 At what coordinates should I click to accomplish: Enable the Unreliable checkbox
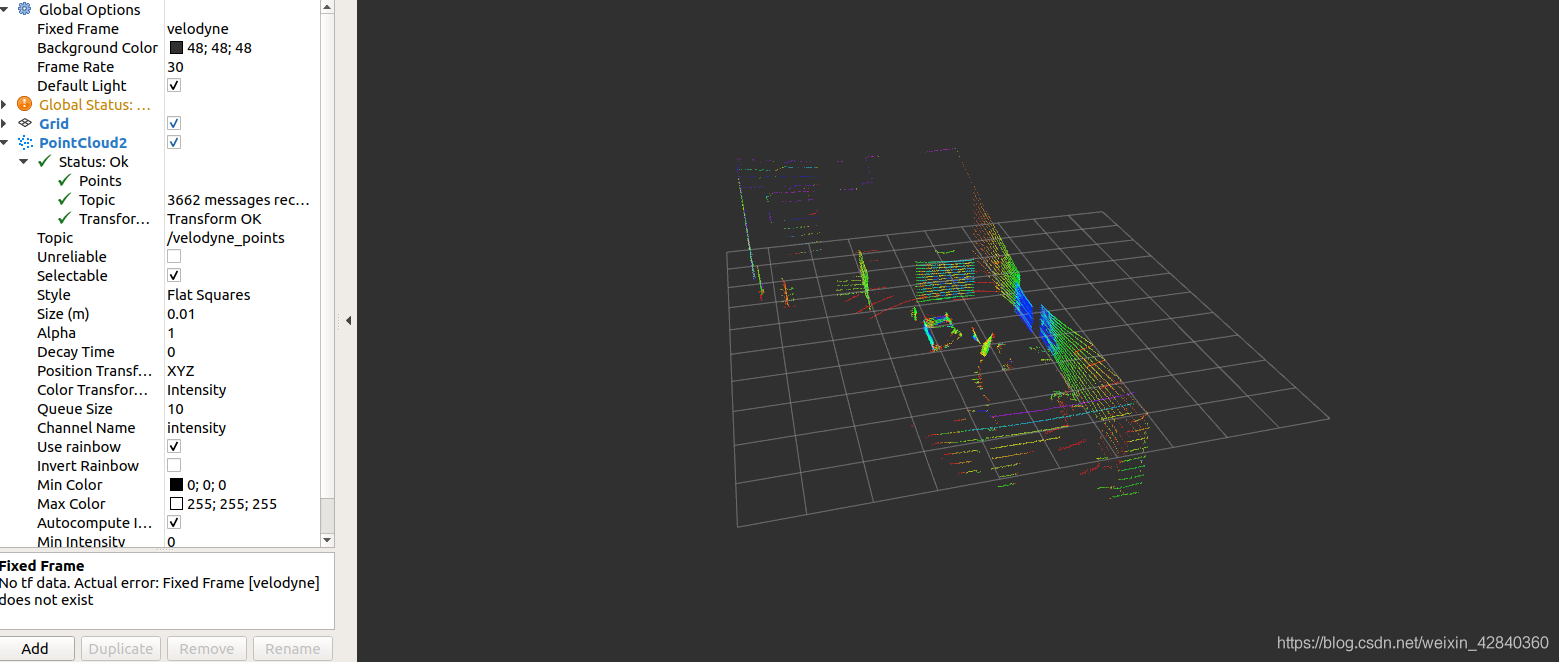[173, 256]
